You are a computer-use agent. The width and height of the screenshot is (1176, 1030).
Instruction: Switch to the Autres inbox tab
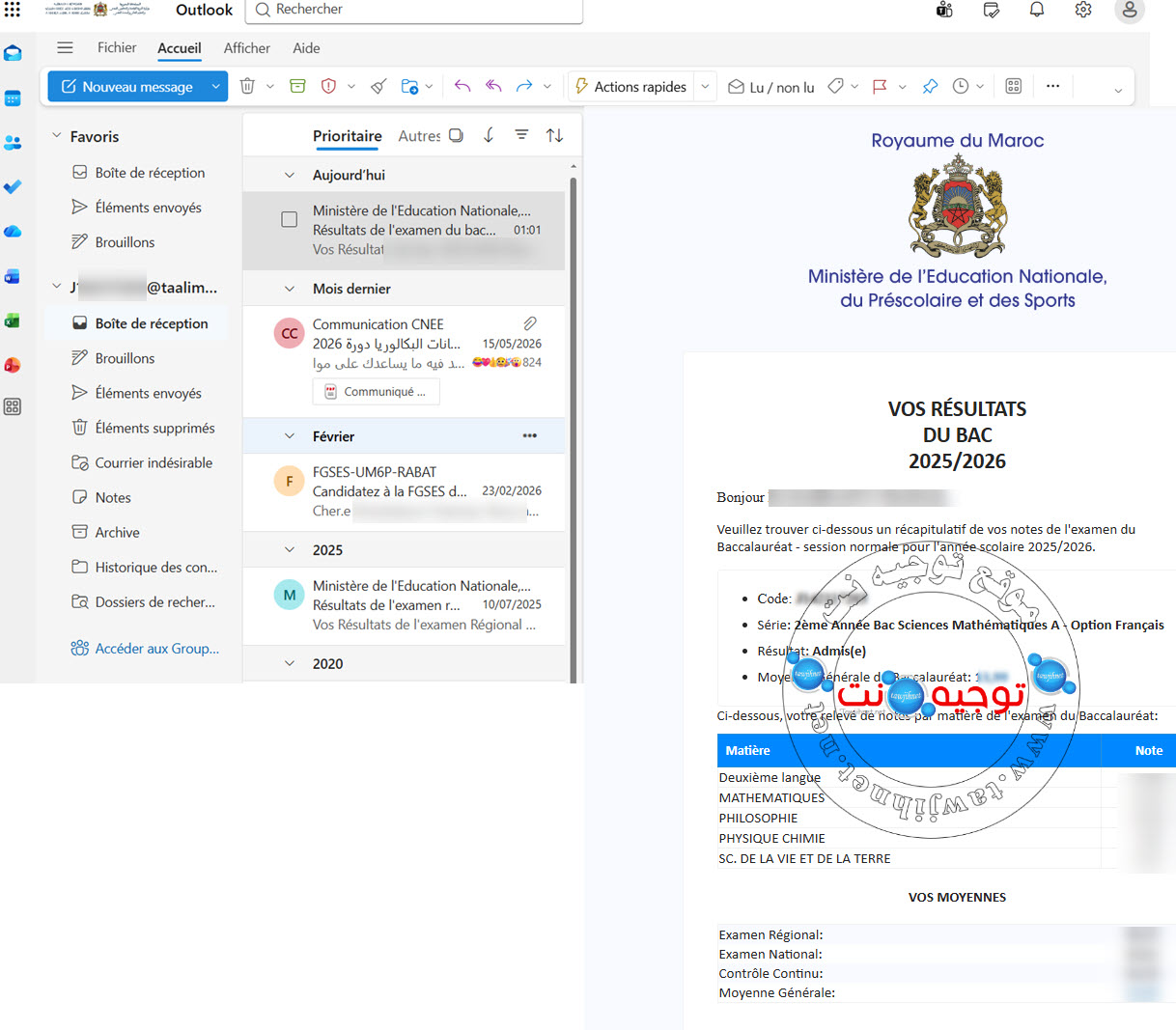[x=419, y=136]
